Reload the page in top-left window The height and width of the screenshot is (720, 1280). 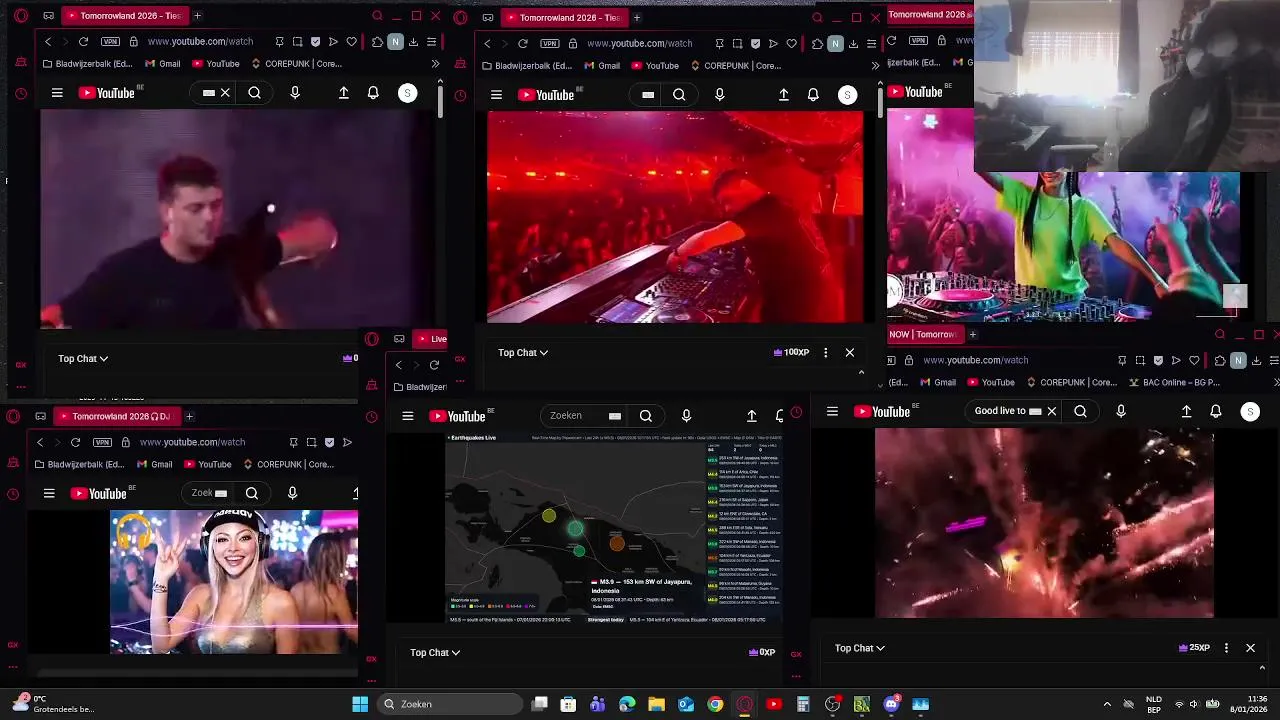[83, 42]
